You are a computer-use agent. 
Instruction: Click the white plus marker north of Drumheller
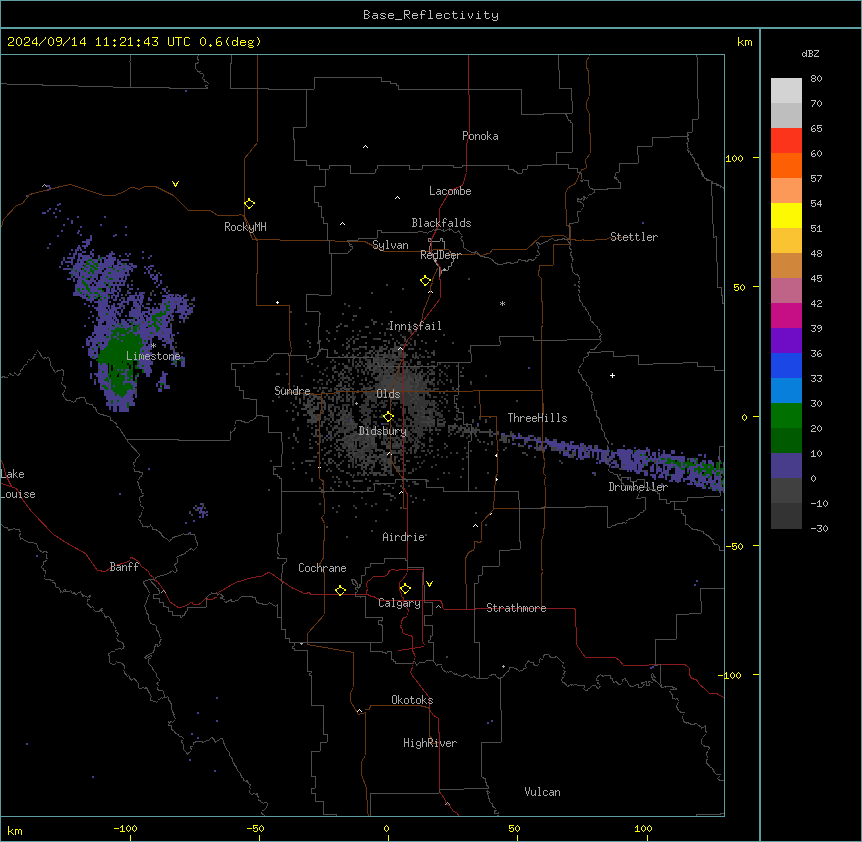tap(612, 375)
